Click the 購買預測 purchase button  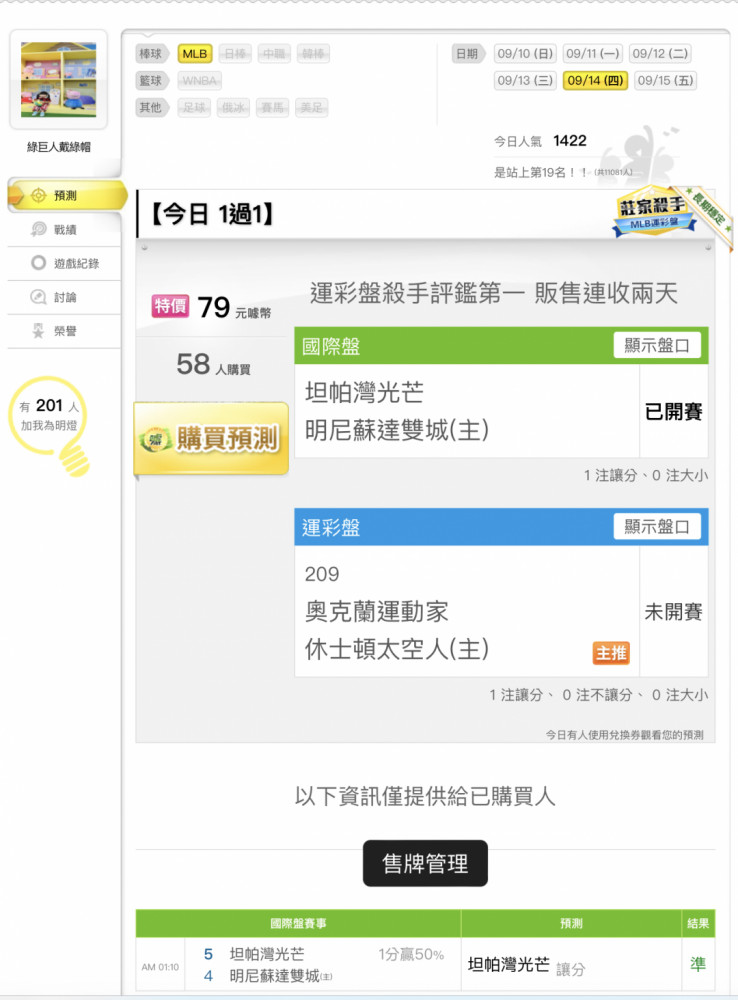(211, 439)
